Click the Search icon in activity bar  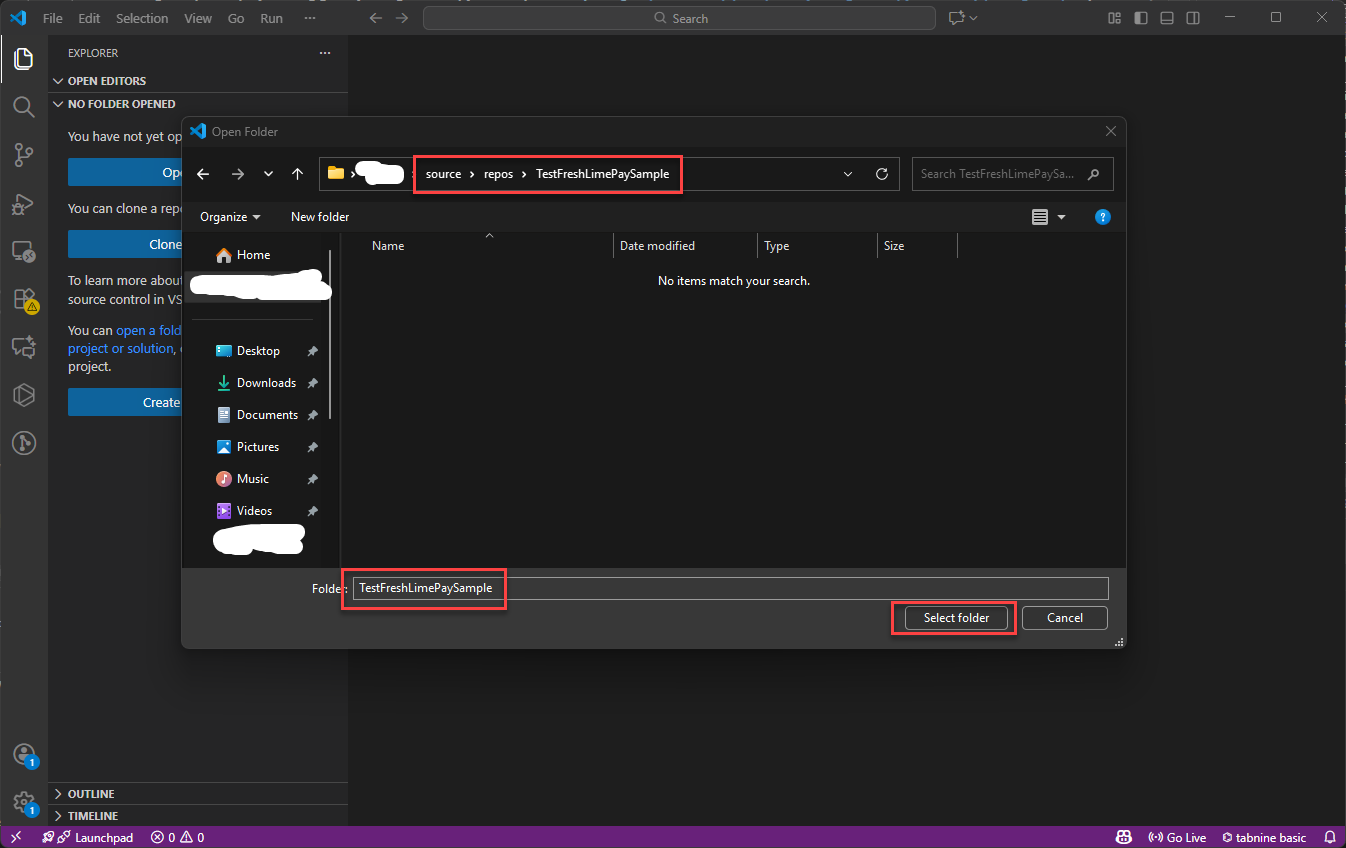pyautogui.click(x=24, y=107)
